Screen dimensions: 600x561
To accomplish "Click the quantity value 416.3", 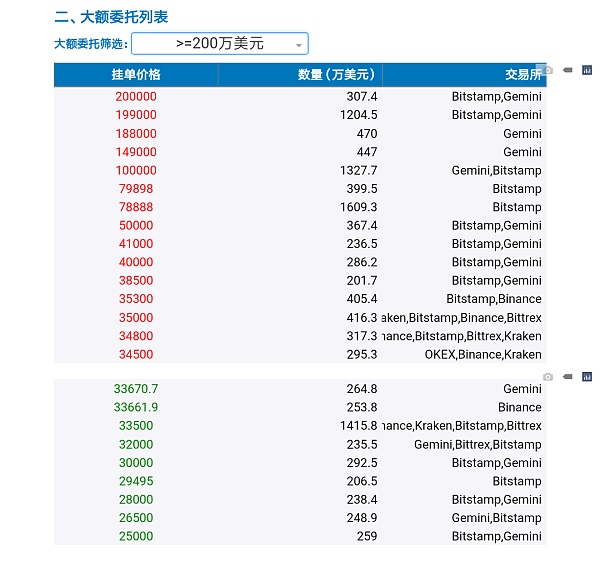I will tap(362, 318).
